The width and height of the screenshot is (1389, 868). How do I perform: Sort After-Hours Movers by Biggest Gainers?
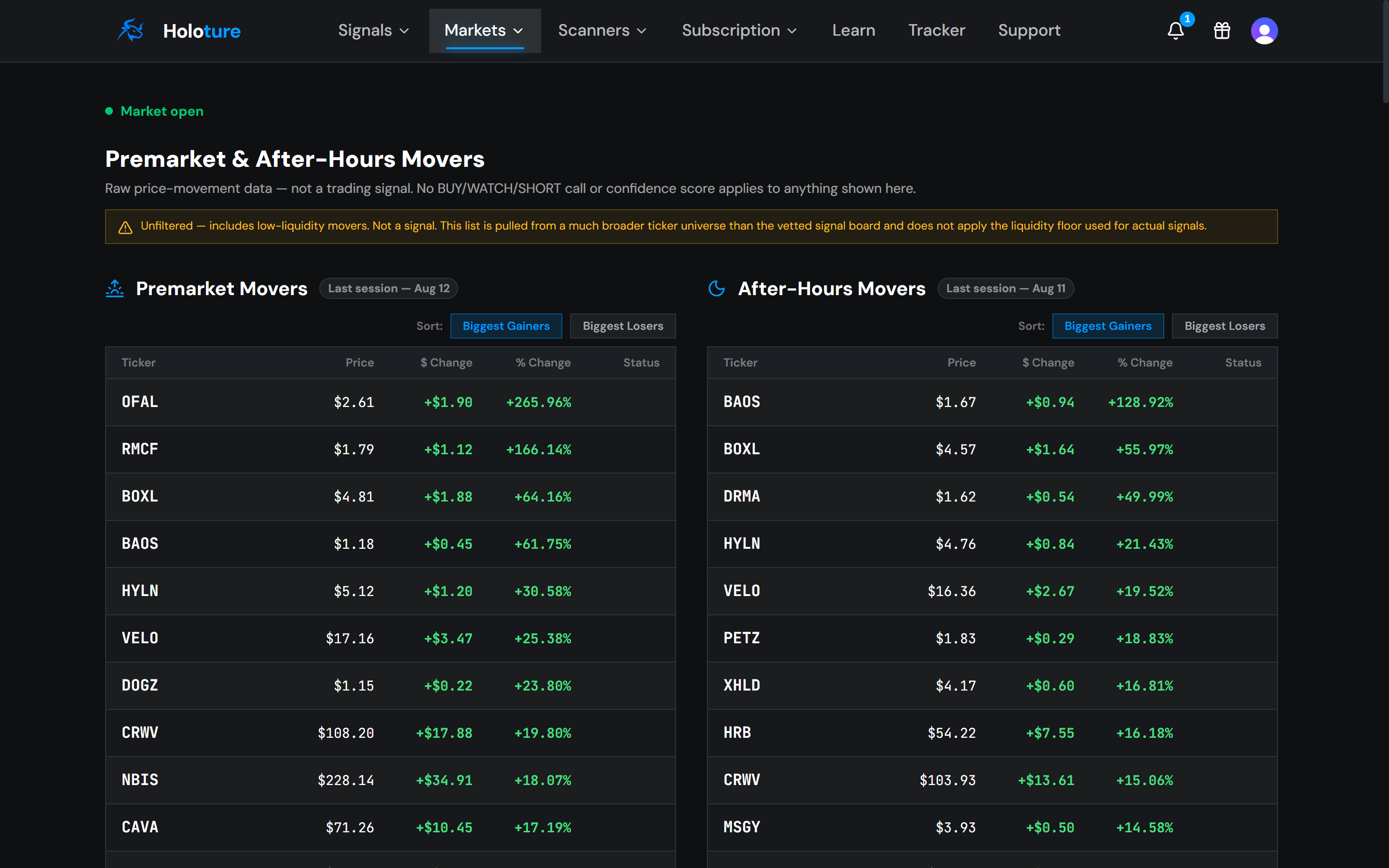pos(1108,326)
